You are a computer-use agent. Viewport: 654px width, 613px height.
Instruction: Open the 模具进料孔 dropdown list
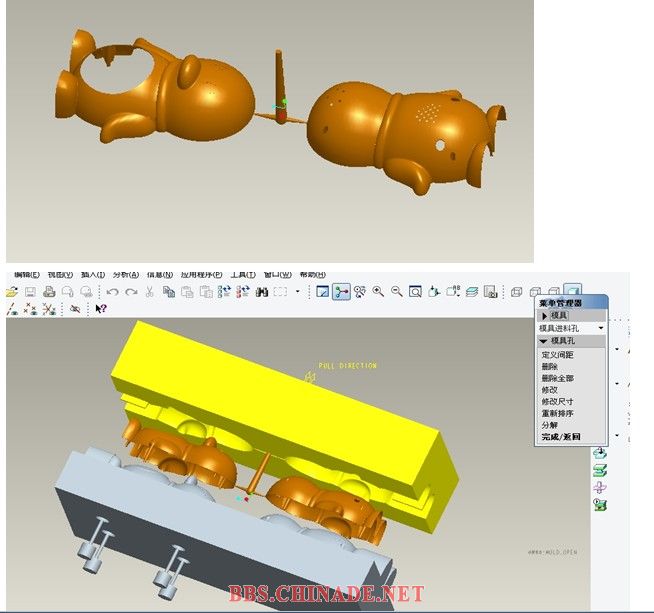(x=601, y=328)
